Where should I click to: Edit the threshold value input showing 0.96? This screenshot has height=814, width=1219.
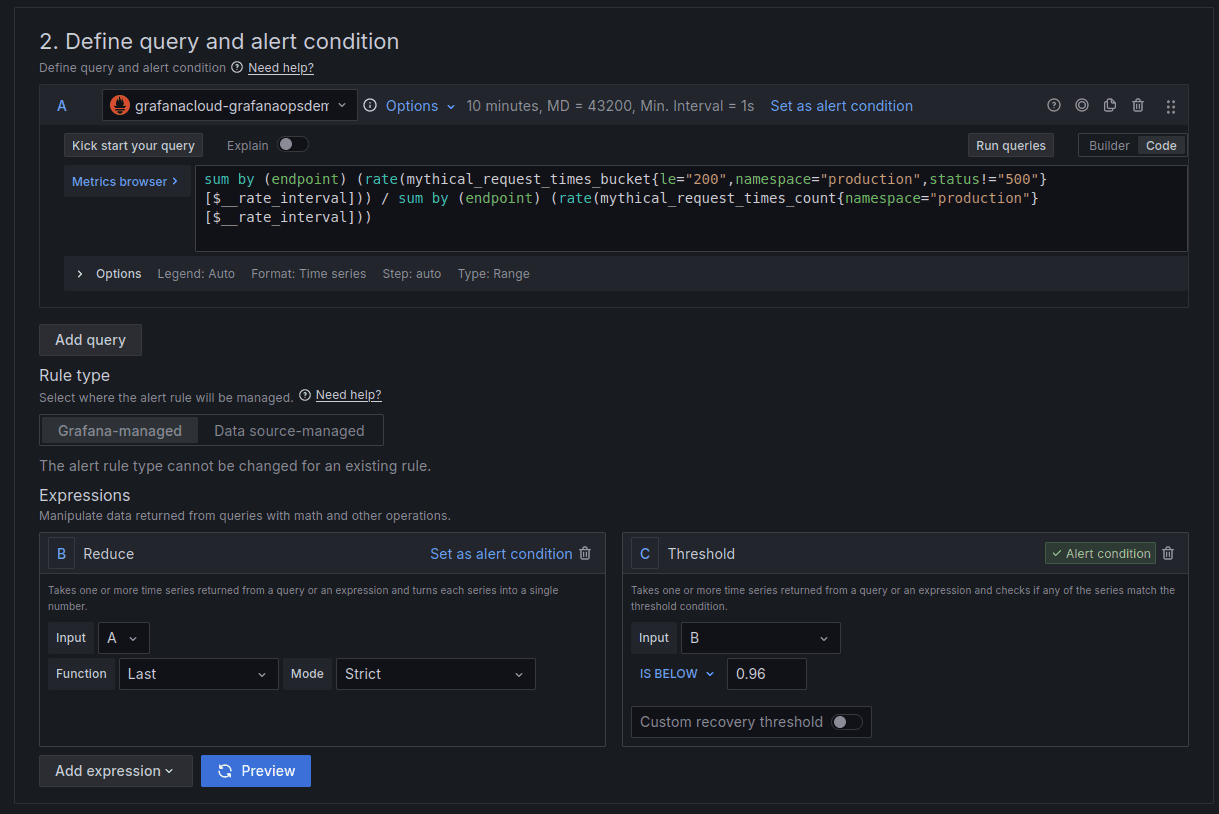pos(766,673)
